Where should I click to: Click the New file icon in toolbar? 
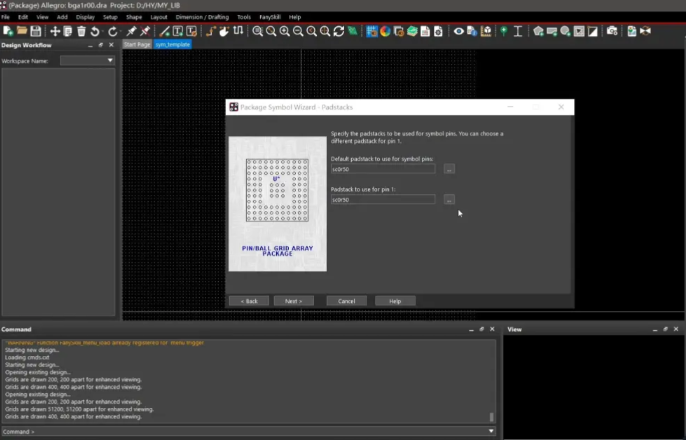[x=7, y=31]
